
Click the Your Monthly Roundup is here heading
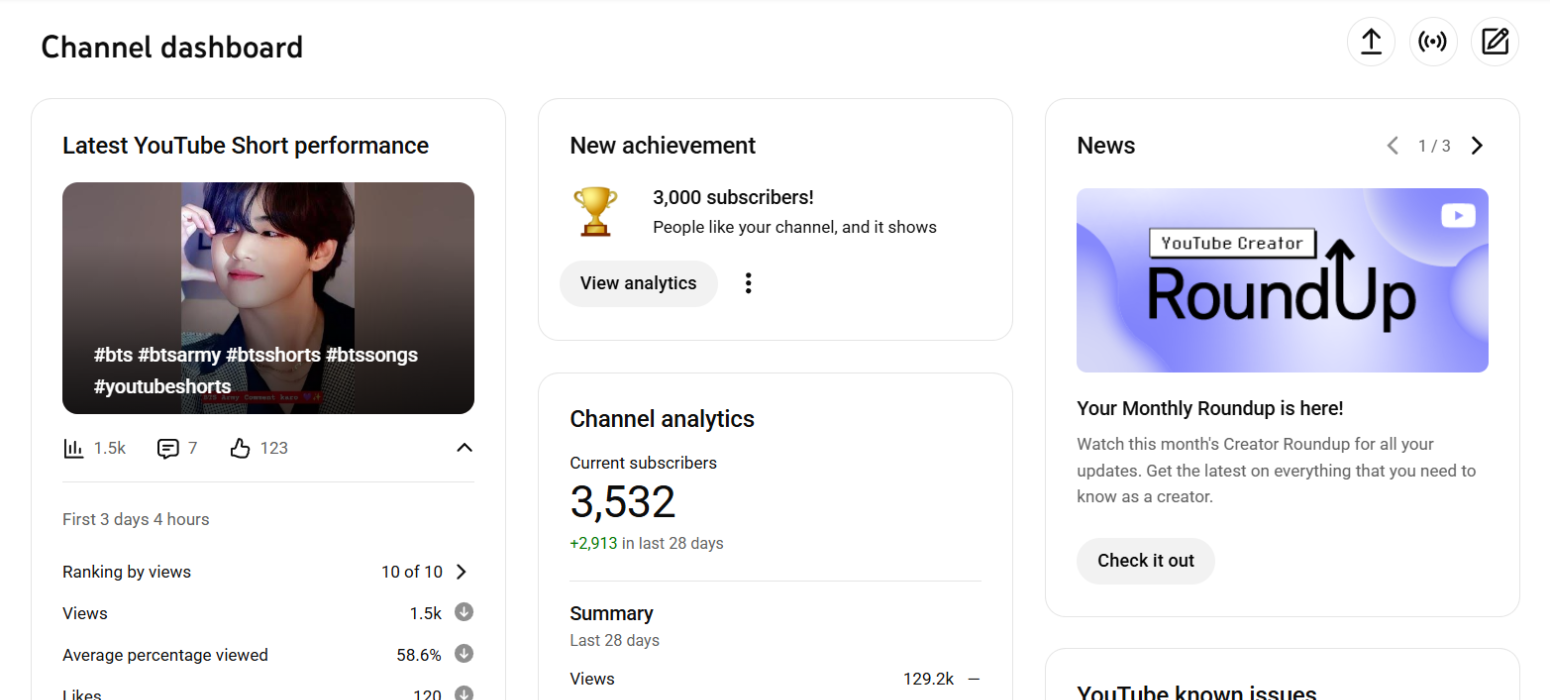(1210, 408)
